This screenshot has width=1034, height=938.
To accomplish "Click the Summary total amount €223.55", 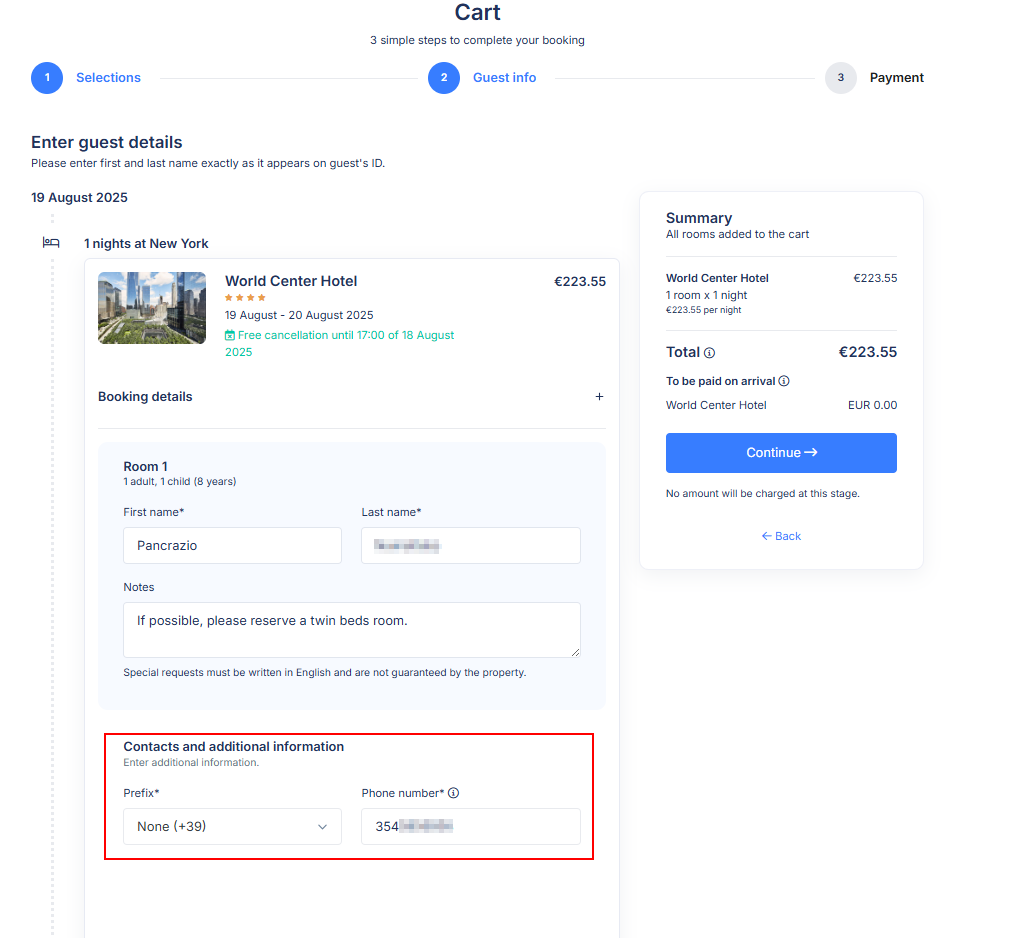I will 867,352.
